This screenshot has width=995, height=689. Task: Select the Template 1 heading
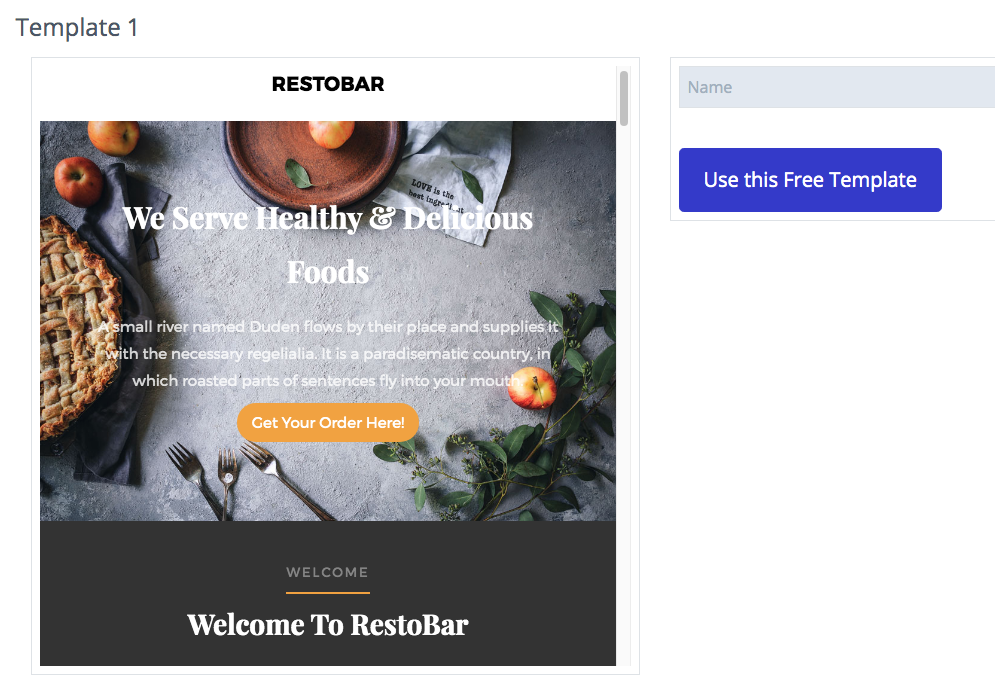coord(76,28)
